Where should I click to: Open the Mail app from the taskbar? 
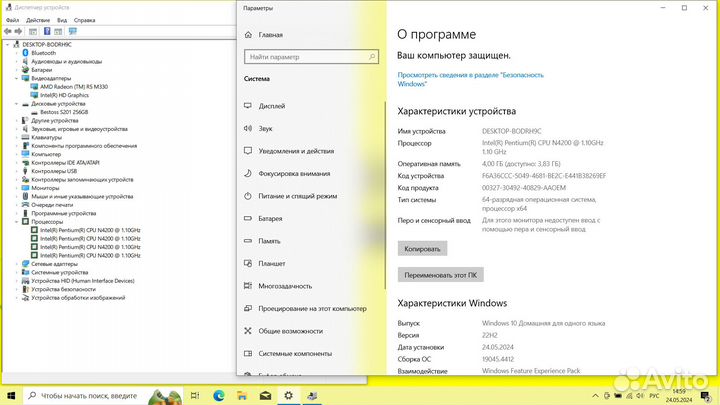265,395
